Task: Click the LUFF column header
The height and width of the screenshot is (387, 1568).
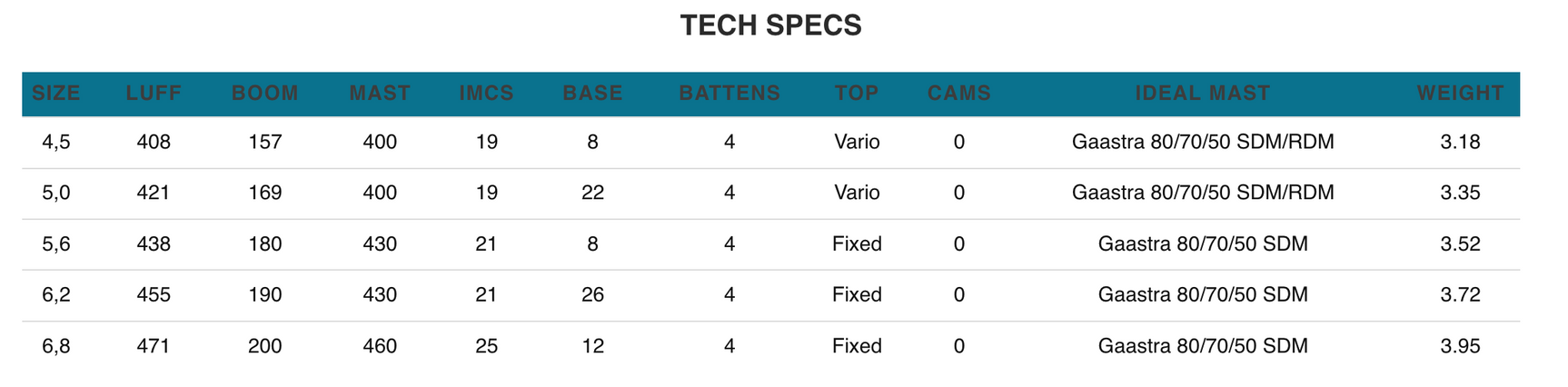Action: (154, 94)
